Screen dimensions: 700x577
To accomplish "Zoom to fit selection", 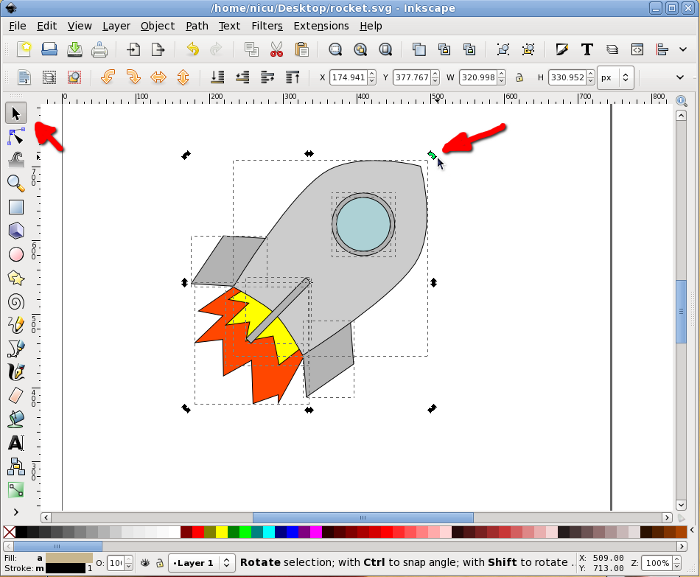I will click(335, 49).
